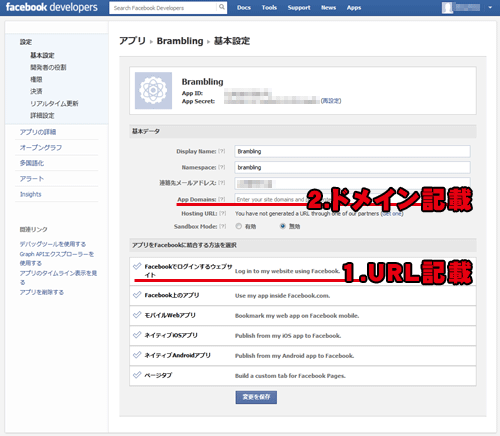This screenshot has height=436, width=500.
Task: Click App Secret (再設定) reset link
Action: [331, 101]
